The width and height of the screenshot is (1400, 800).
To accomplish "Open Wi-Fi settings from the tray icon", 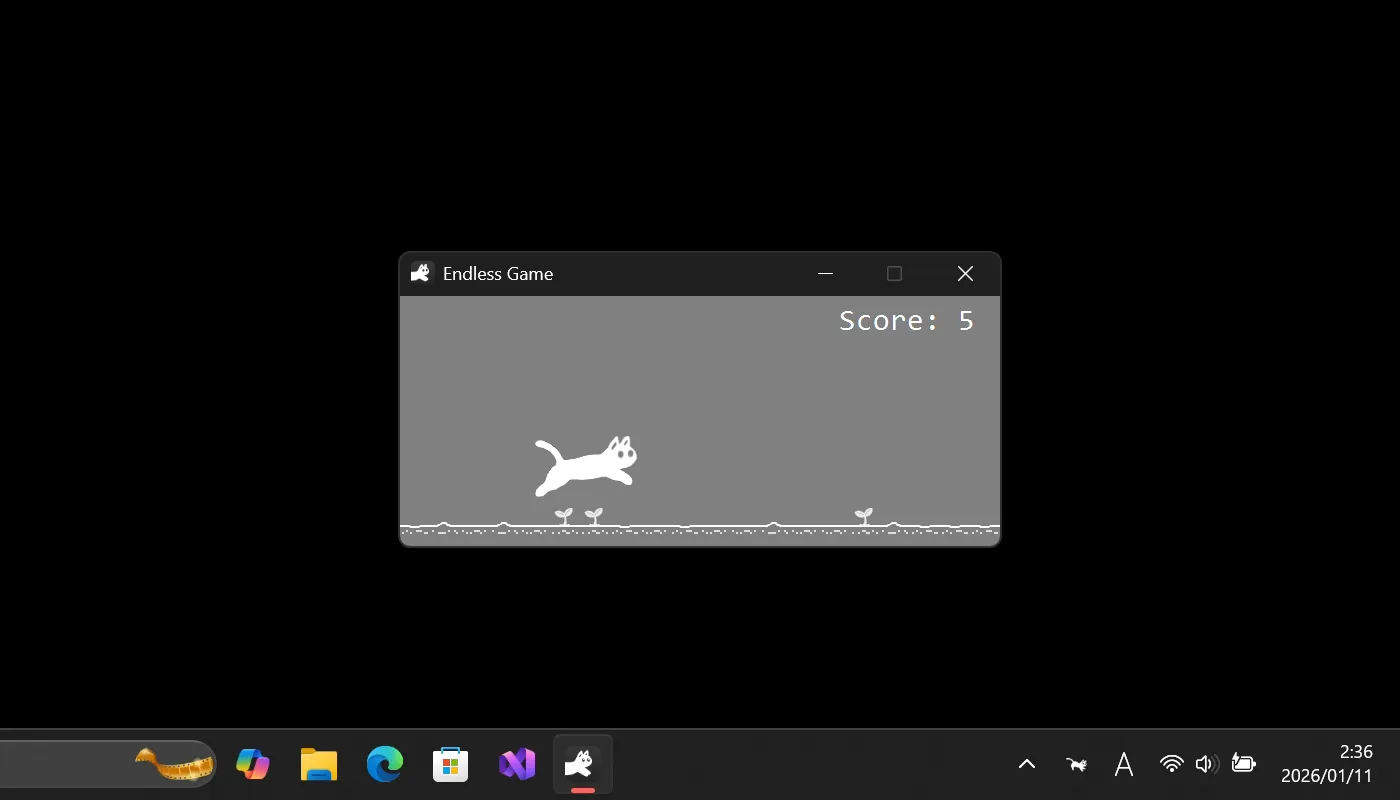I will pos(1170,763).
